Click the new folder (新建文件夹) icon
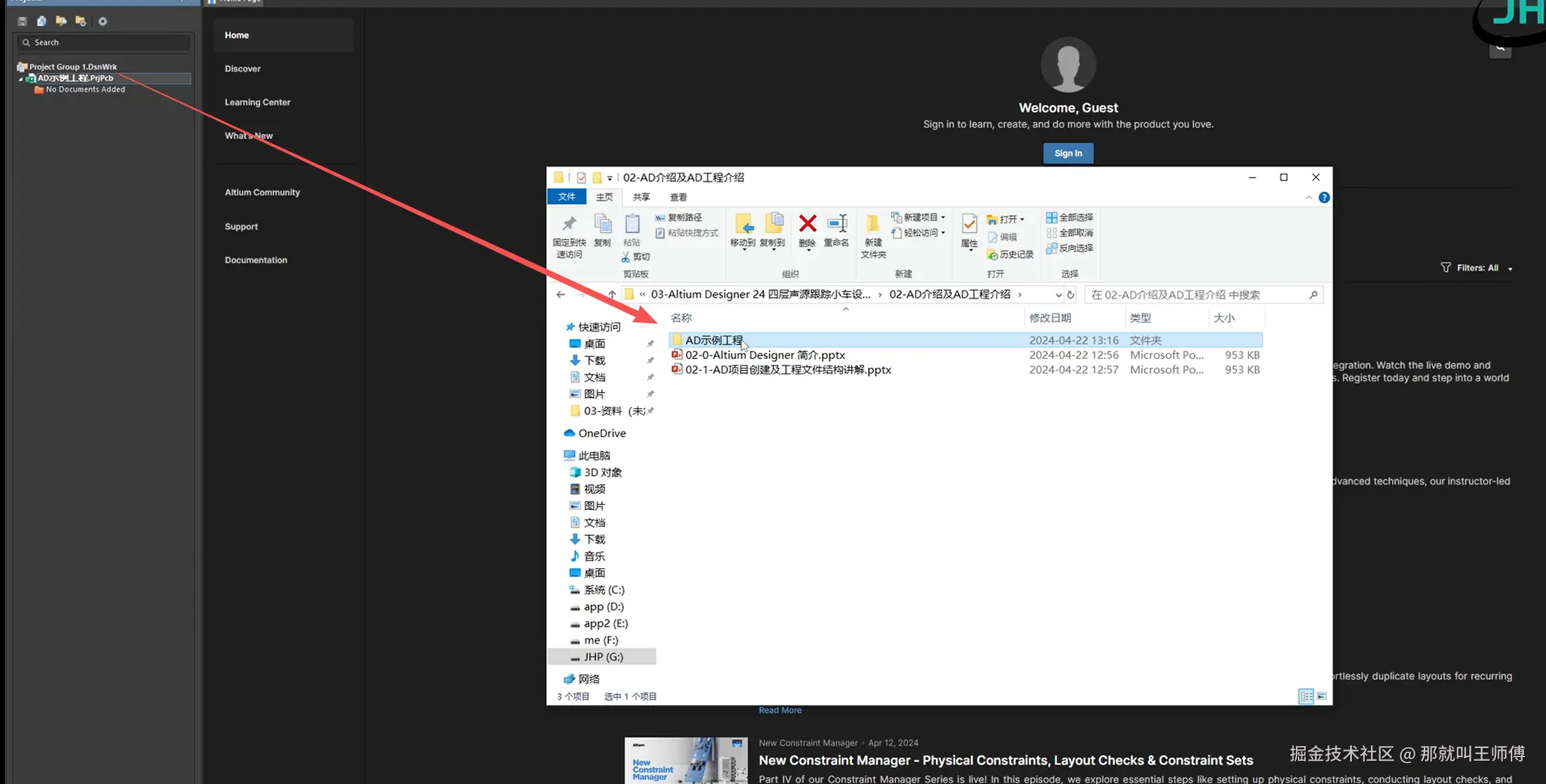This screenshot has width=1546, height=784. [873, 224]
